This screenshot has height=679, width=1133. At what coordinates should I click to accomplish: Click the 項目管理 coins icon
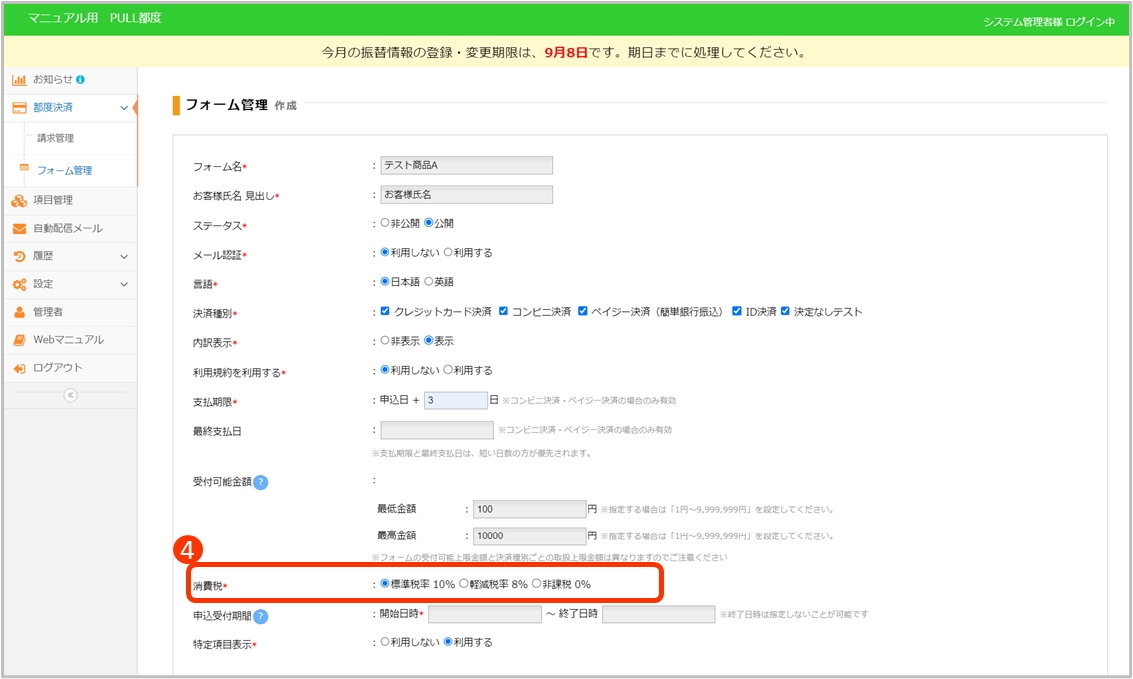pyautogui.click(x=19, y=200)
